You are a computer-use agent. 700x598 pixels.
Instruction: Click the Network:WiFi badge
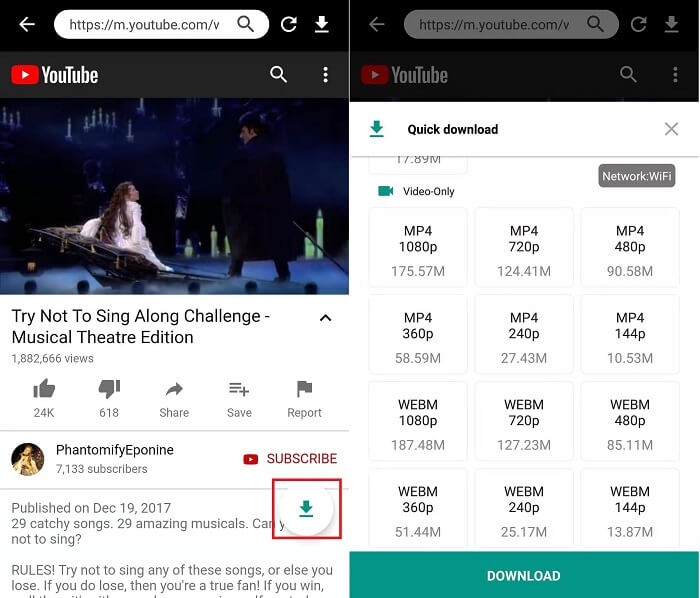tap(637, 176)
